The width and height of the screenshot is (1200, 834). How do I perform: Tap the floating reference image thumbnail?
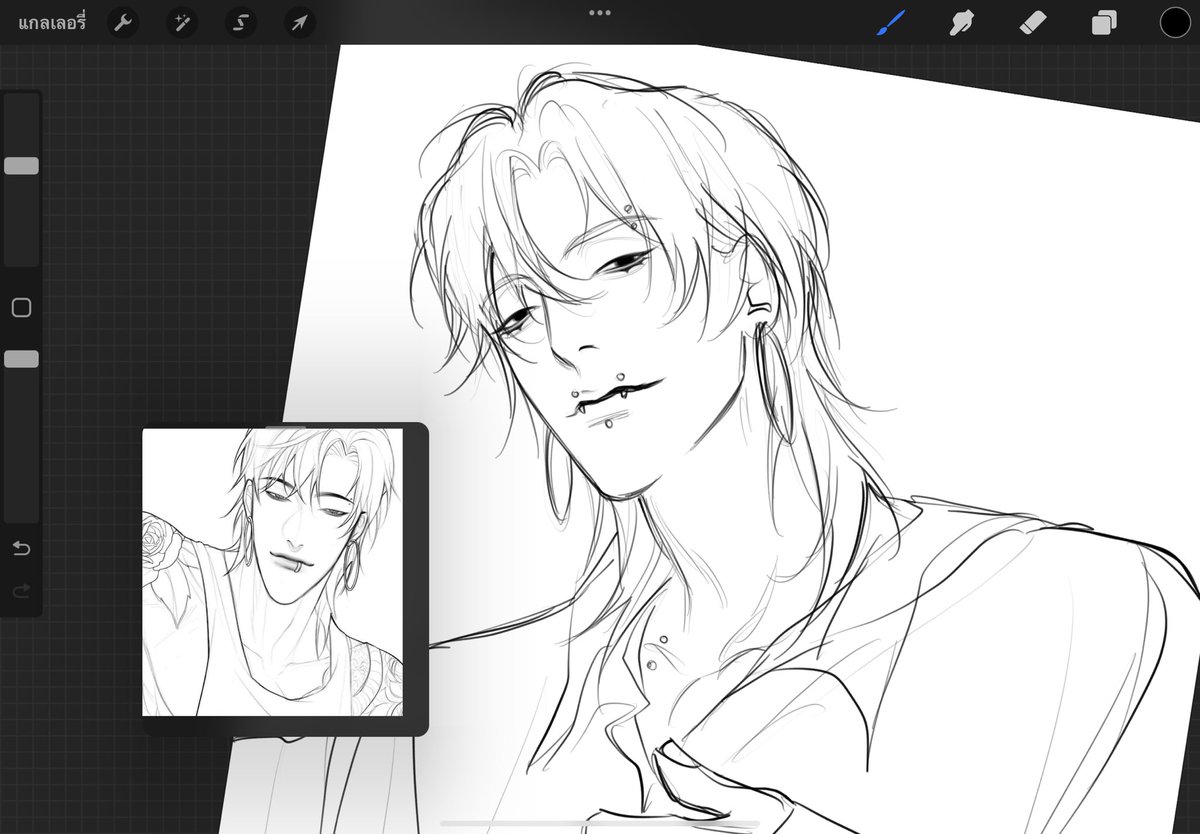pos(272,572)
